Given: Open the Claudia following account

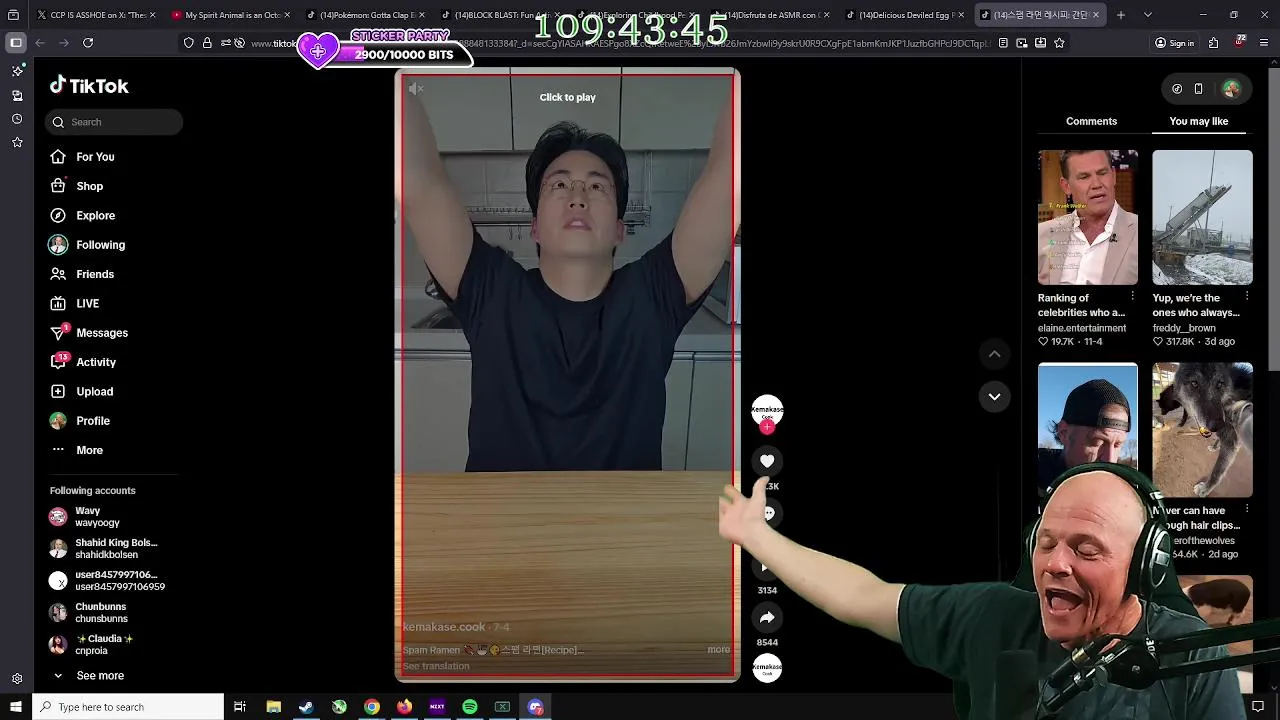Looking at the screenshot, I should coord(92,645).
